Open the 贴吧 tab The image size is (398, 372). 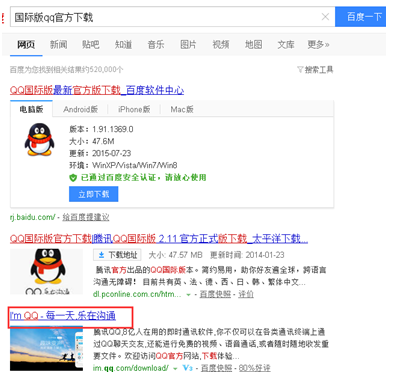coord(91,44)
